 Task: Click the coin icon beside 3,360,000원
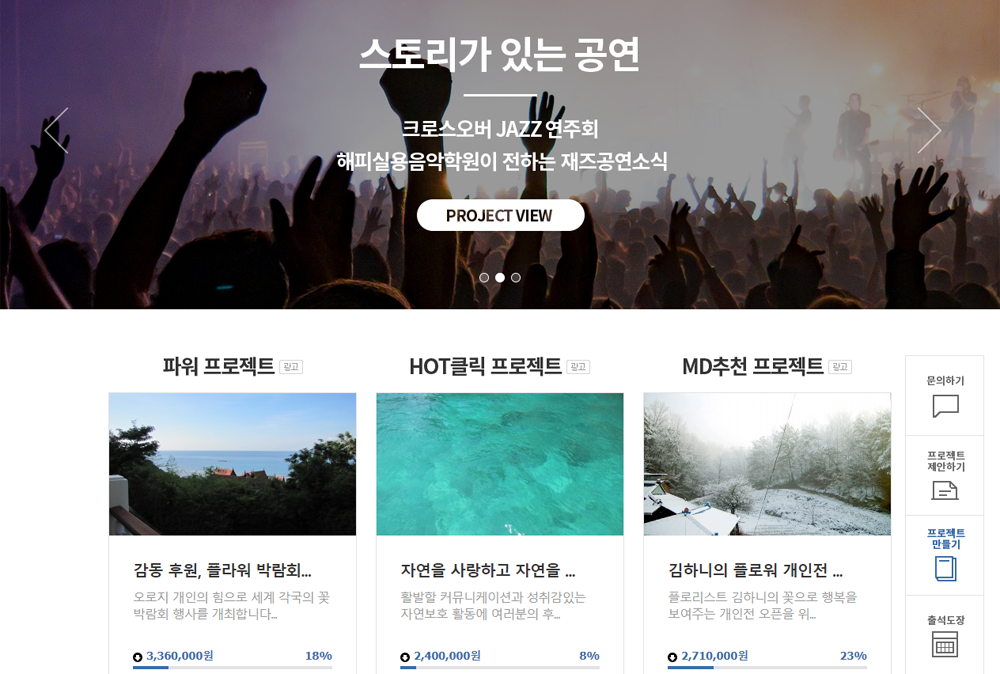click(138, 657)
